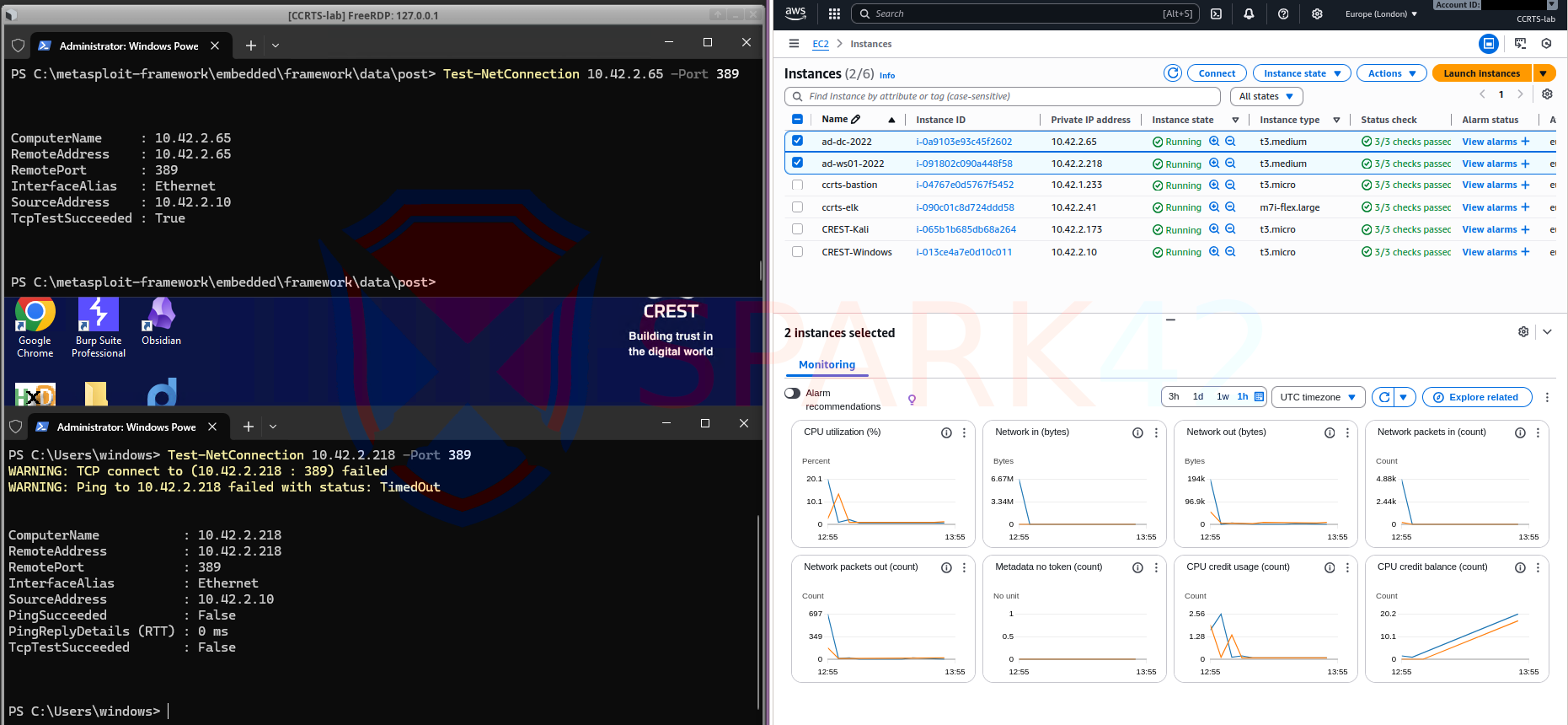Screen dimensions: 1568x725
Task: Open the custom time range calendar icon
Action: tap(1259, 396)
